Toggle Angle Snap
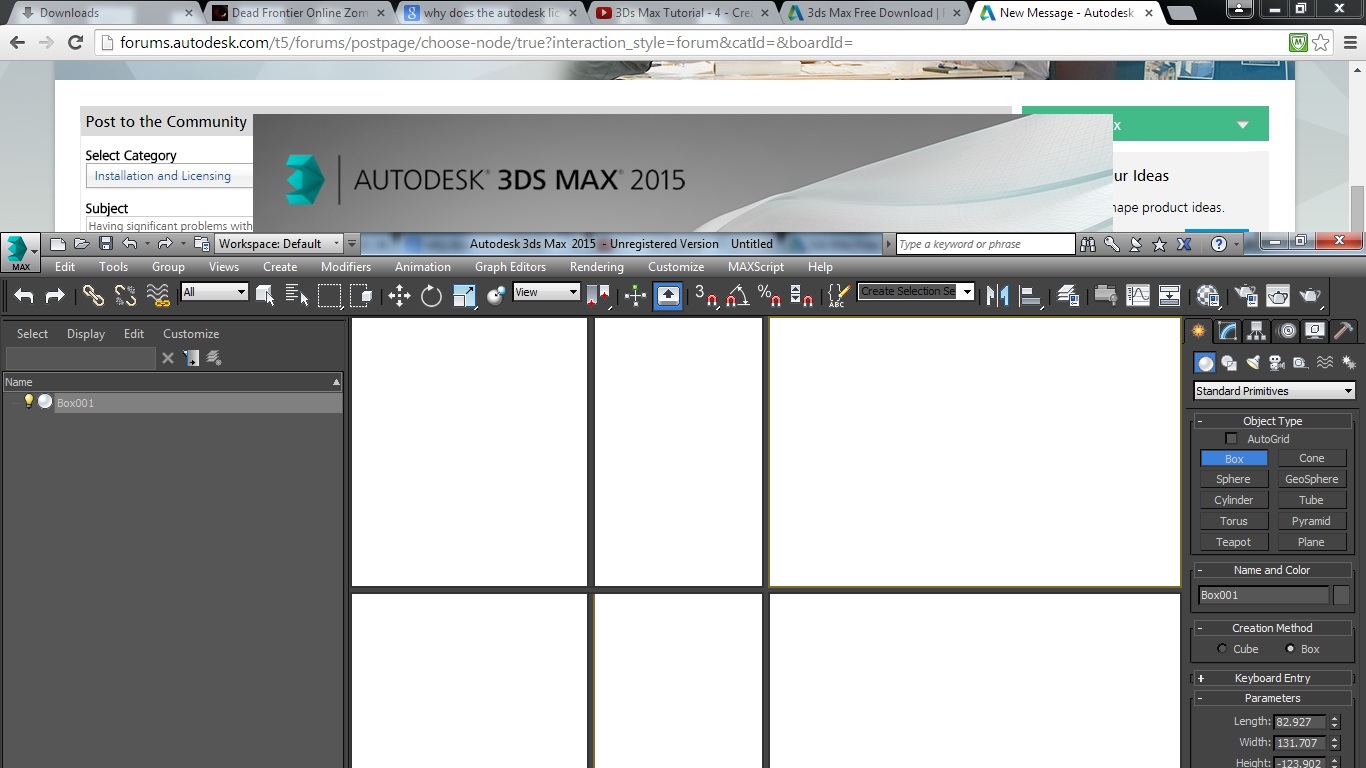The height and width of the screenshot is (768, 1366). [x=737, y=295]
